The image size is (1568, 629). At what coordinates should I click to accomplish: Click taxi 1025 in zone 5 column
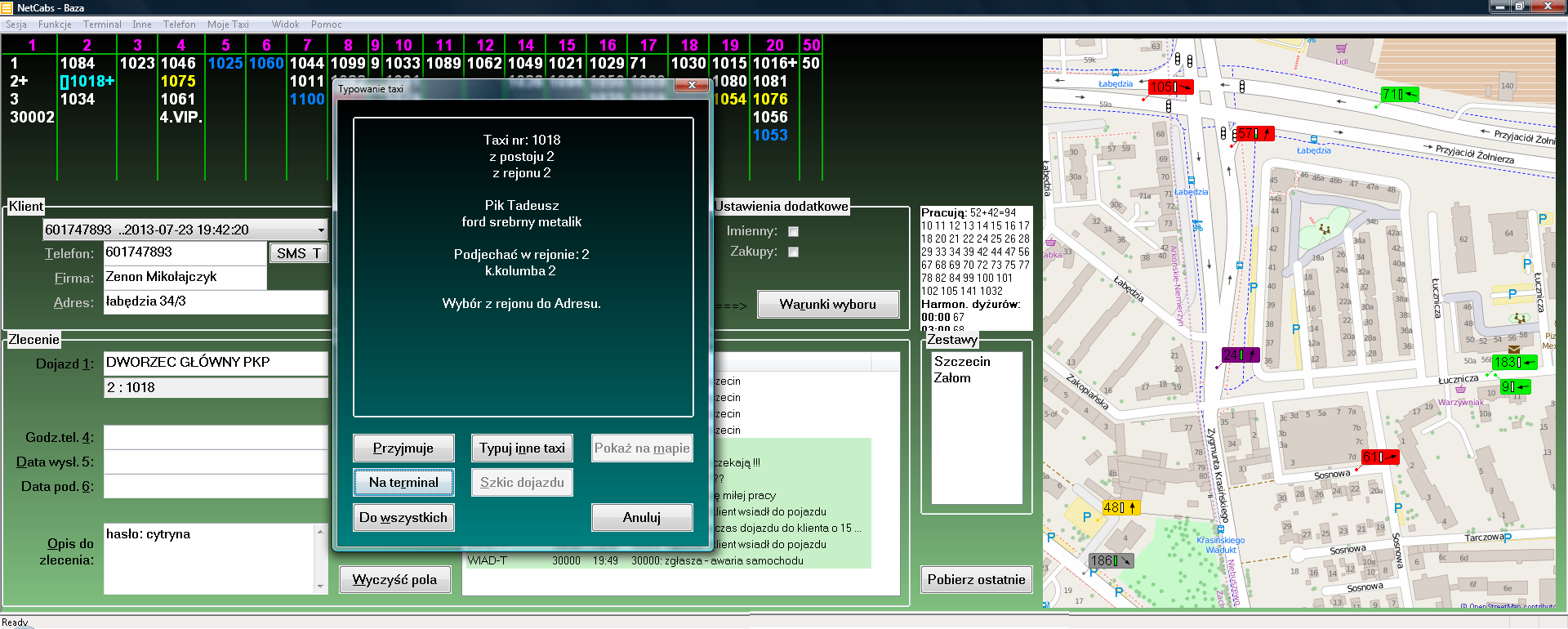point(225,64)
